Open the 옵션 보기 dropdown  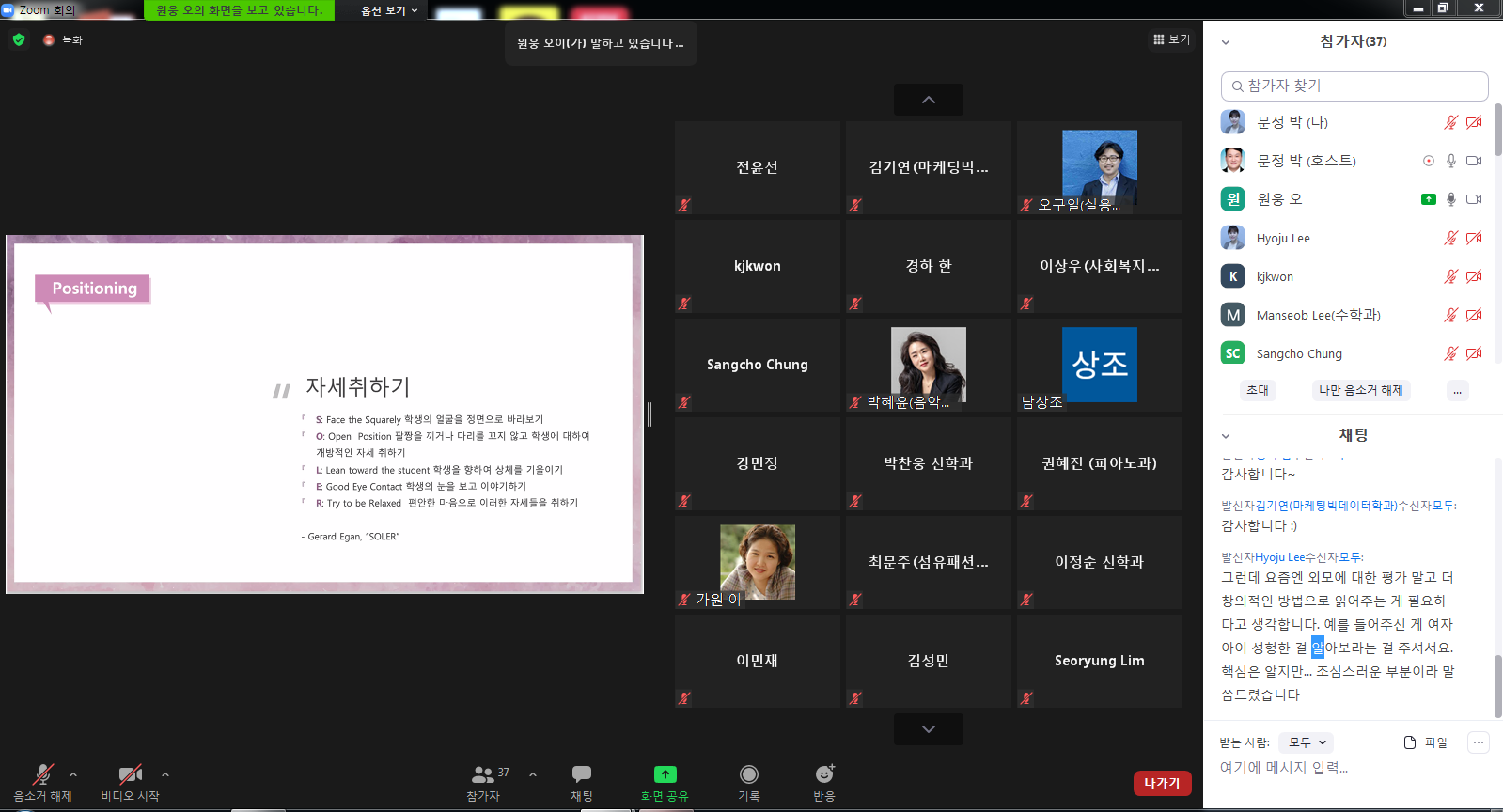point(389,10)
